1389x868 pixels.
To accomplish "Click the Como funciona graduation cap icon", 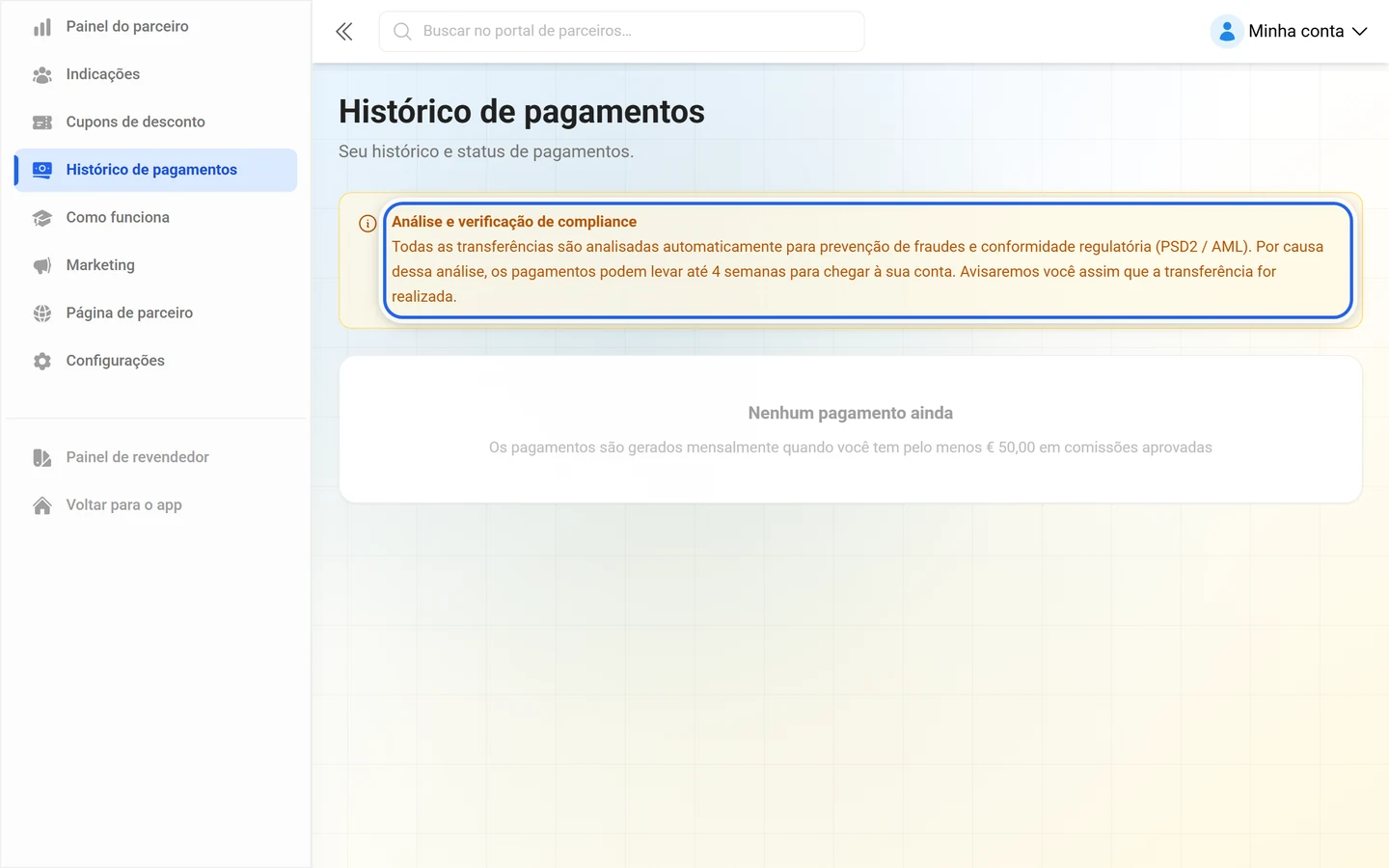I will tap(42, 218).
